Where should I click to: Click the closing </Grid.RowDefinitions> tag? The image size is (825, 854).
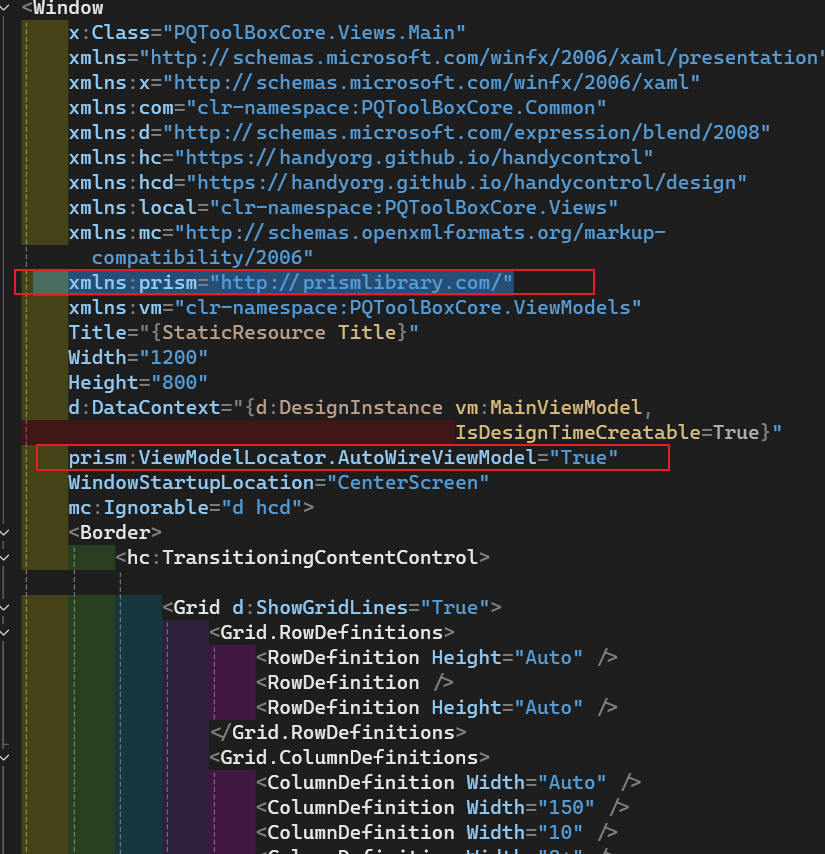(x=338, y=733)
